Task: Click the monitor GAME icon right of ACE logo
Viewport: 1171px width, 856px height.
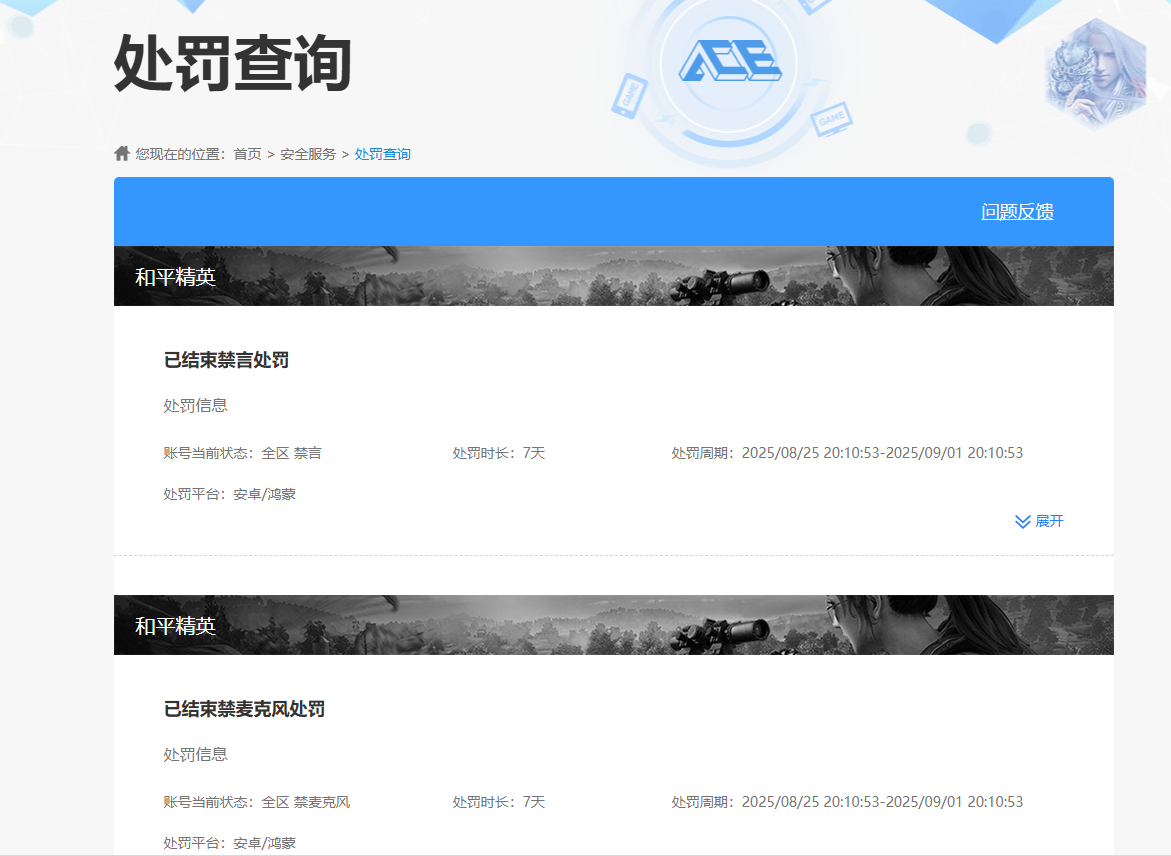Action: (831, 118)
